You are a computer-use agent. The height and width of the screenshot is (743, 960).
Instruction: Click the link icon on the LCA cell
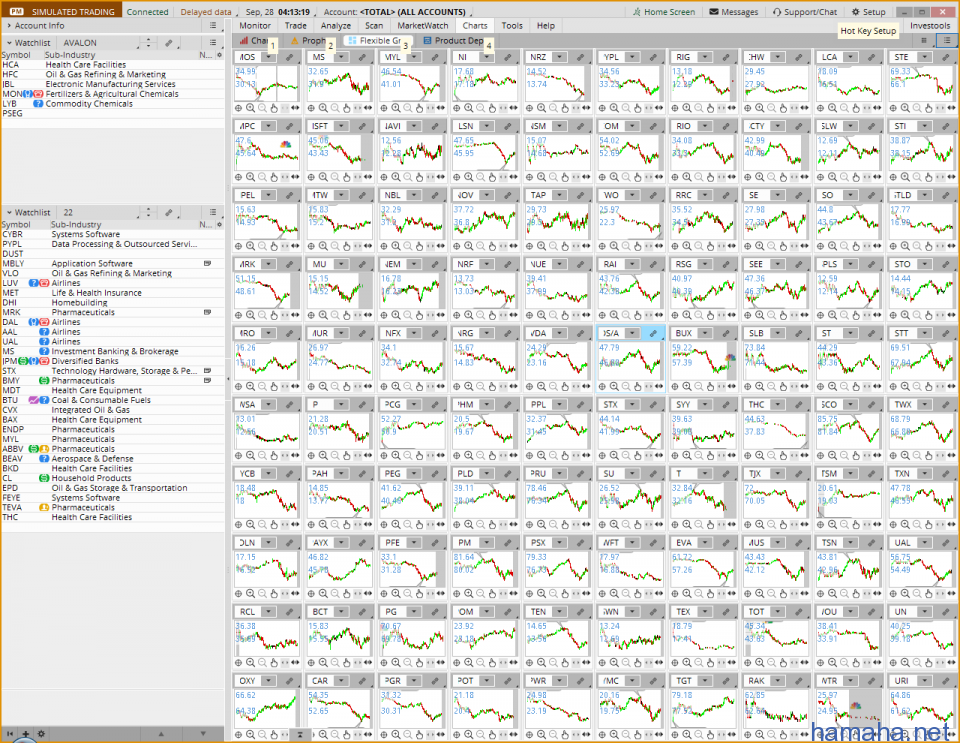point(871,57)
